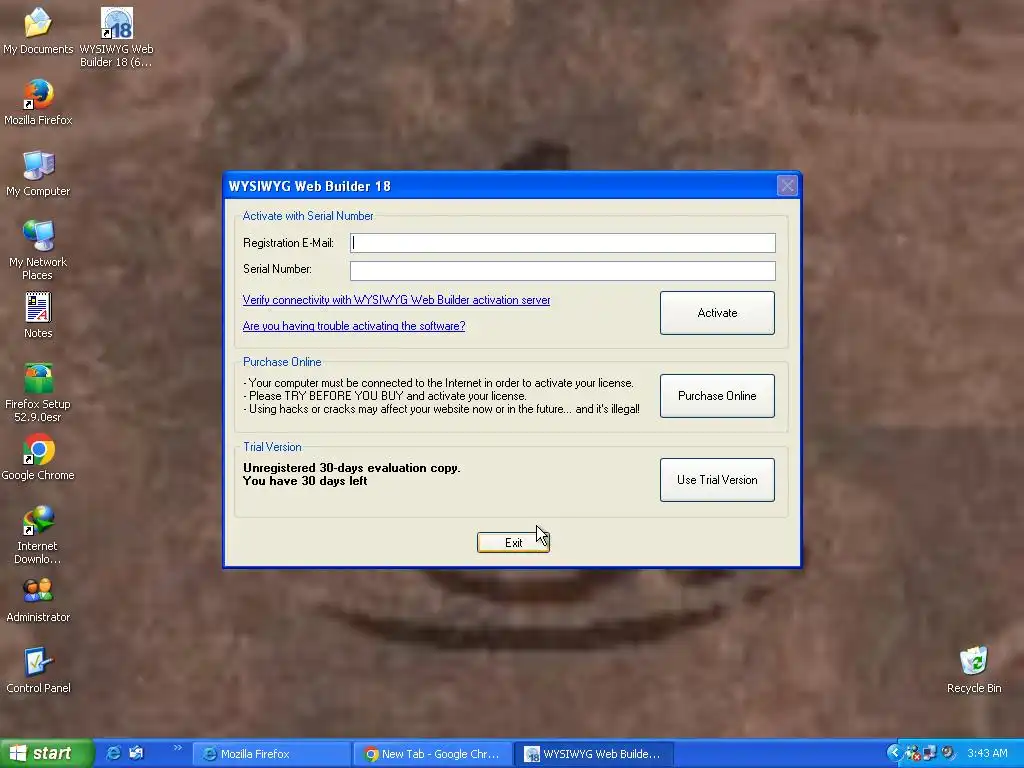Click the 'Trial Version' group label
The image size is (1024, 768).
coord(272,447)
